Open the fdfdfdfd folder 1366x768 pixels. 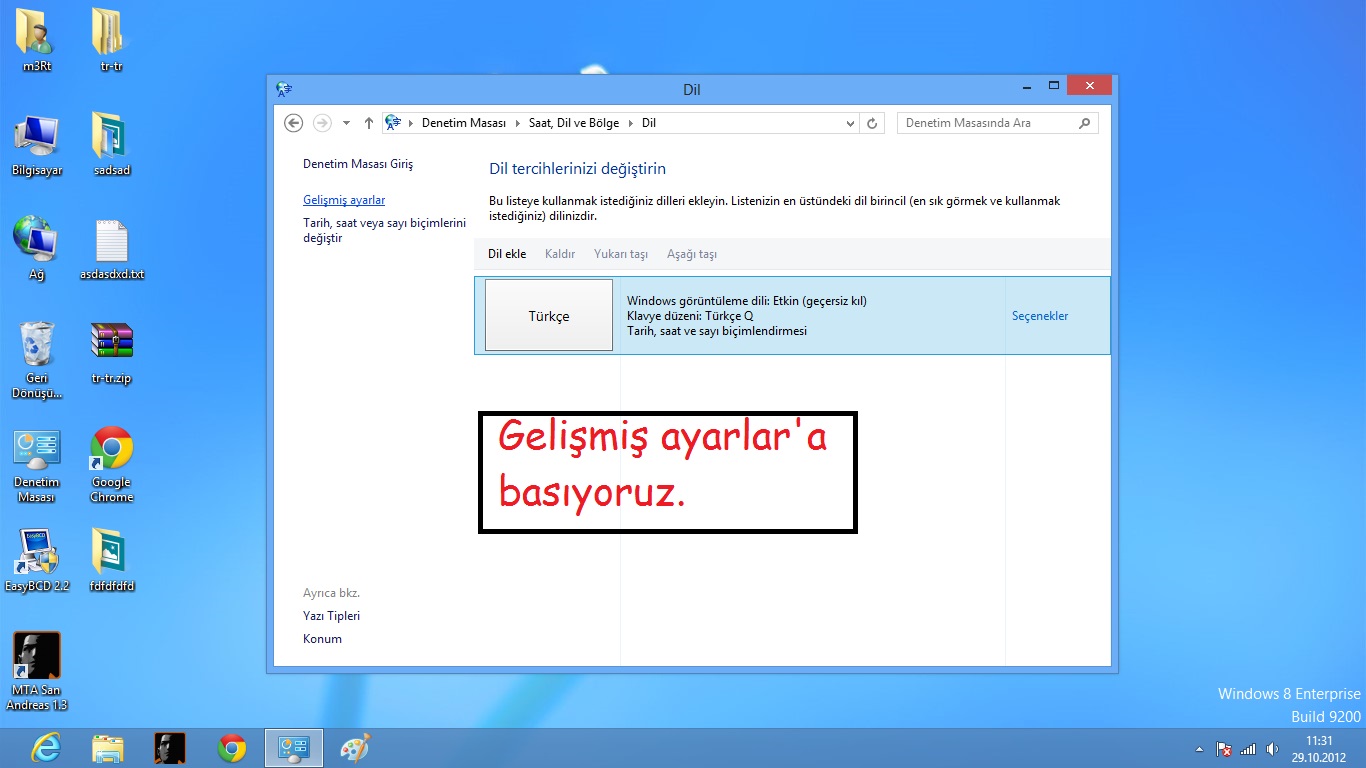click(111, 560)
